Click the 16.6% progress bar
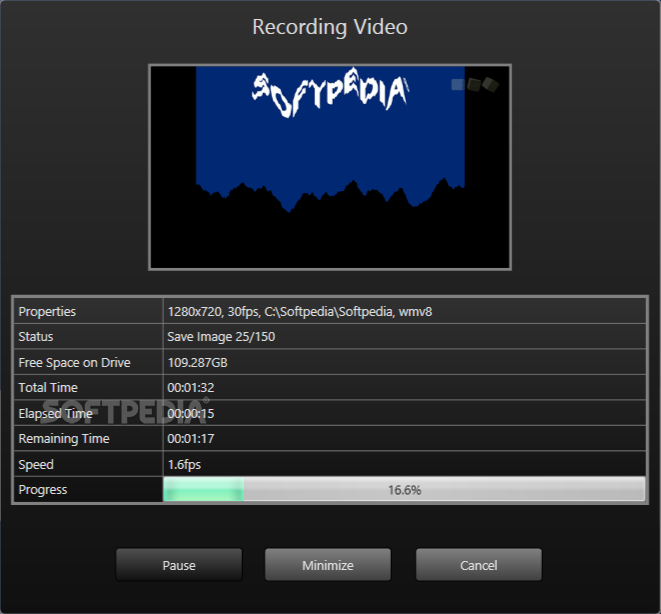Viewport: 661px width, 614px height. 404,490
